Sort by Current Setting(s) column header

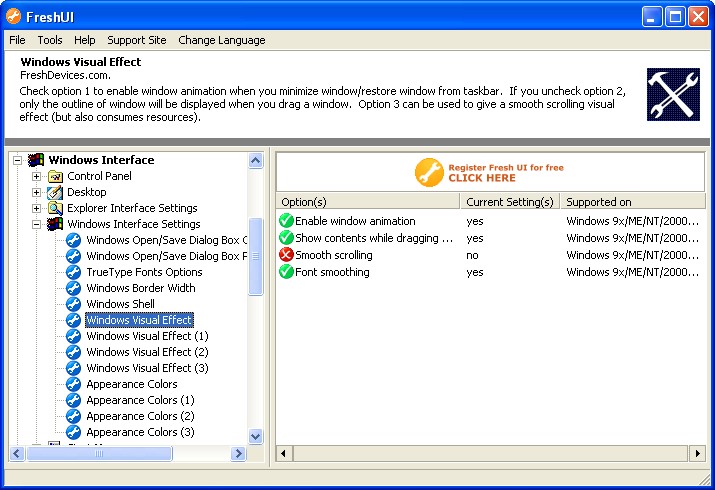pyautogui.click(x=510, y=202)
